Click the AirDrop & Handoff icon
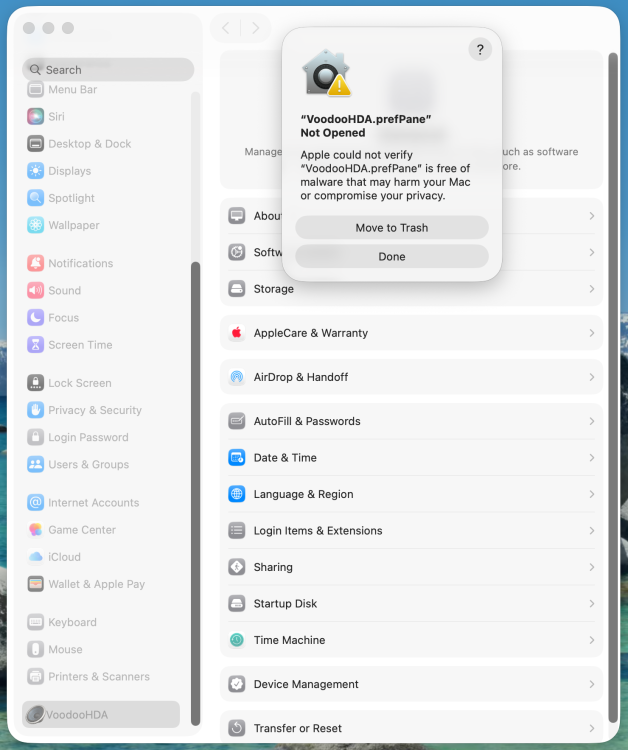This screenshot has width=628, height=750. point(236,377)
